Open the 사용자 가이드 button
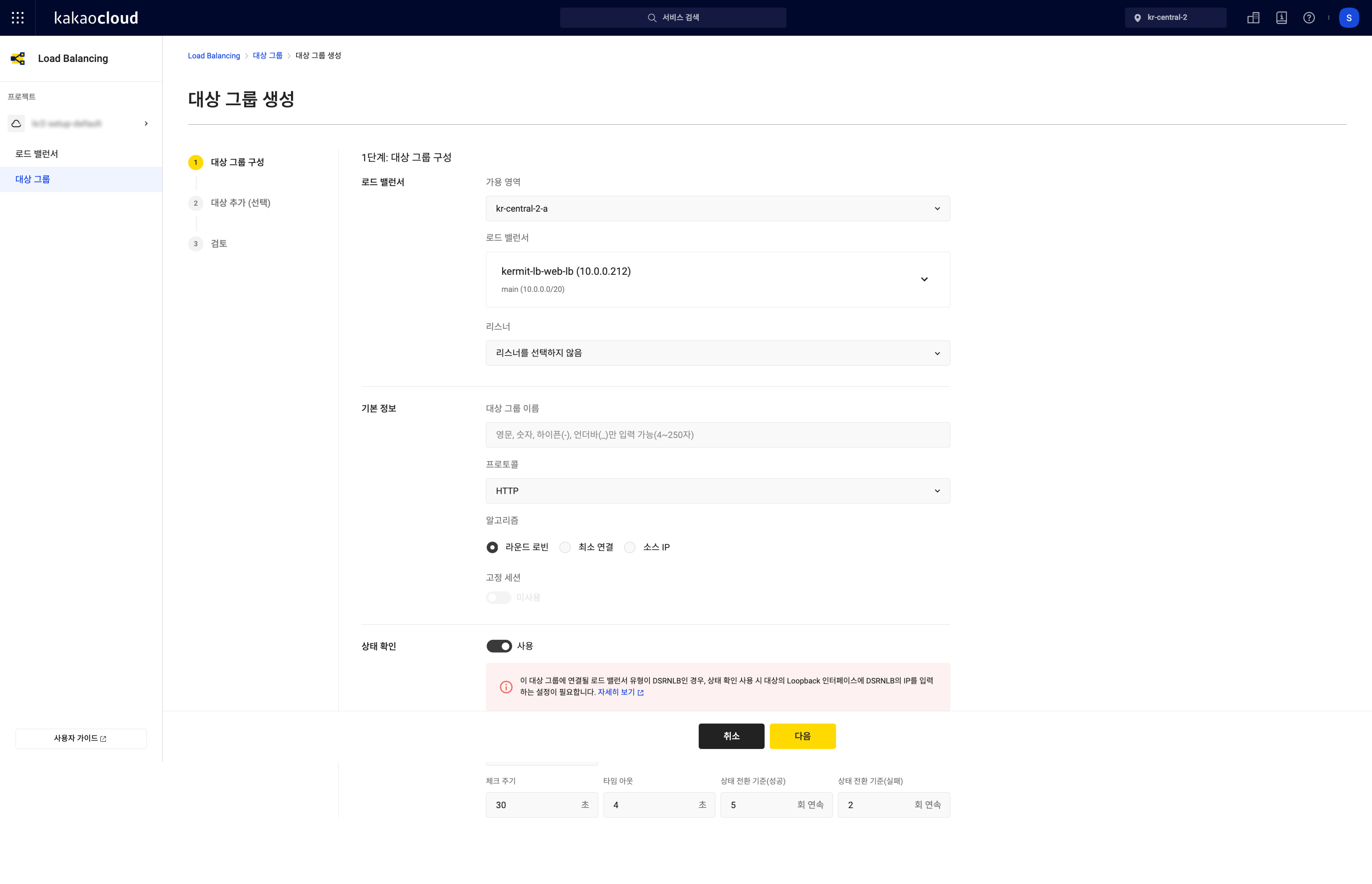The width and height of the screenshot is (1372, 884). tap(81, 739)
